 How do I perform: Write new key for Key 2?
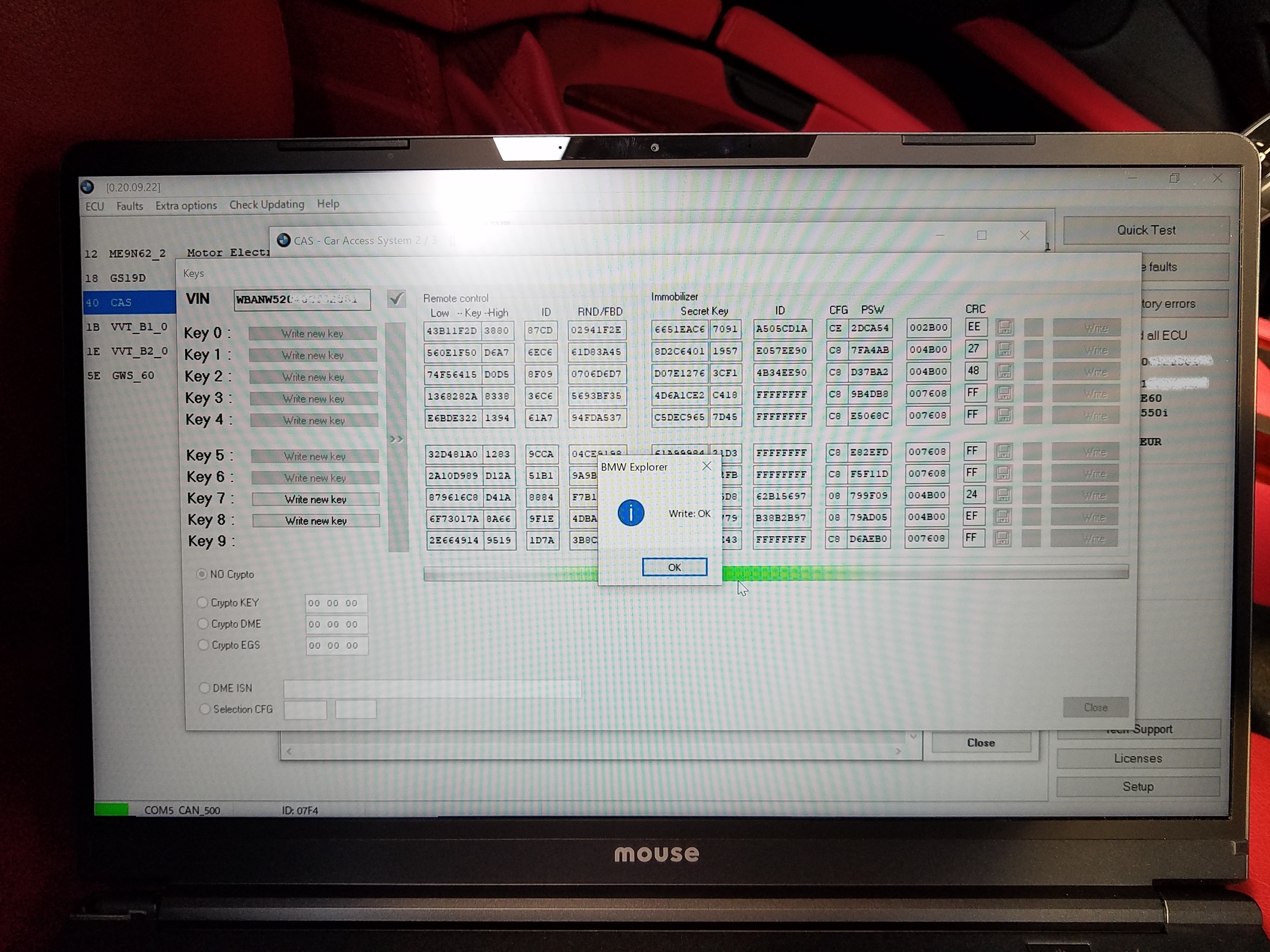(x=314, y=377)
